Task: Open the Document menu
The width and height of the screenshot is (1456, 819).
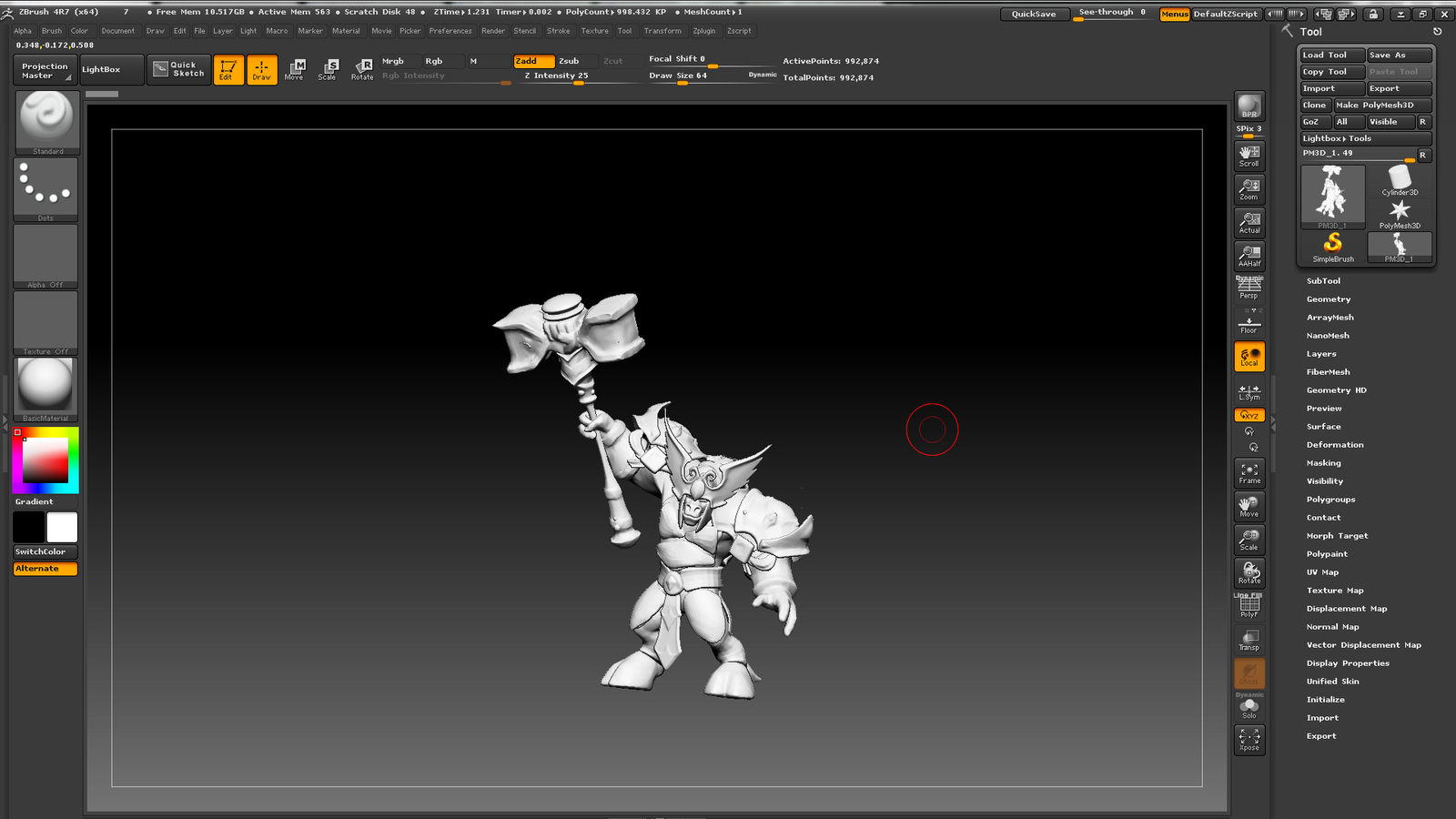Action: (x=118, y=31)
